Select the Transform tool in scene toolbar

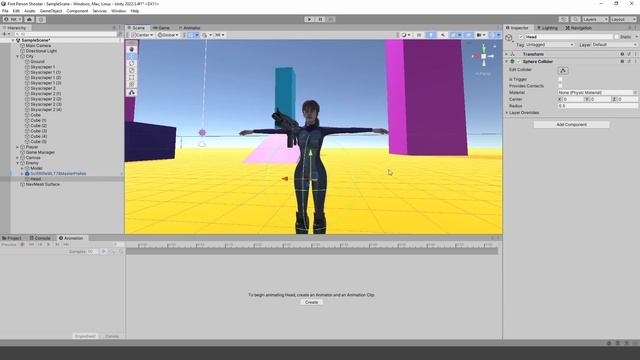131,84
